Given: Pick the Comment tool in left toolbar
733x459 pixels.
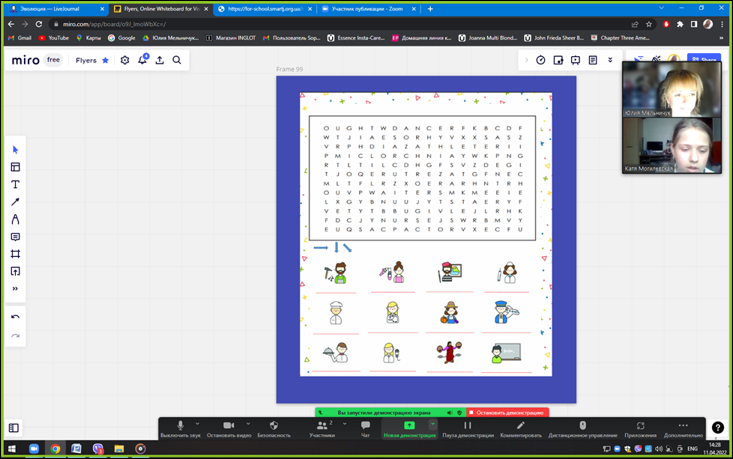Looking at the screenshot, I should (15, 237).
